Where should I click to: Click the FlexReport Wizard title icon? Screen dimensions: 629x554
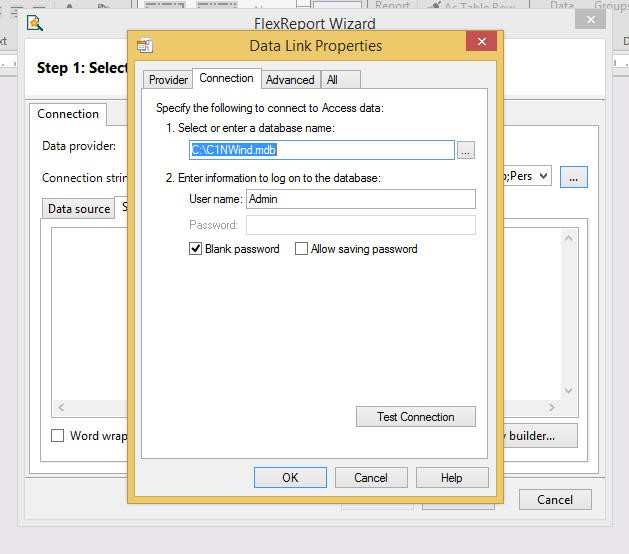coord(35,23)
